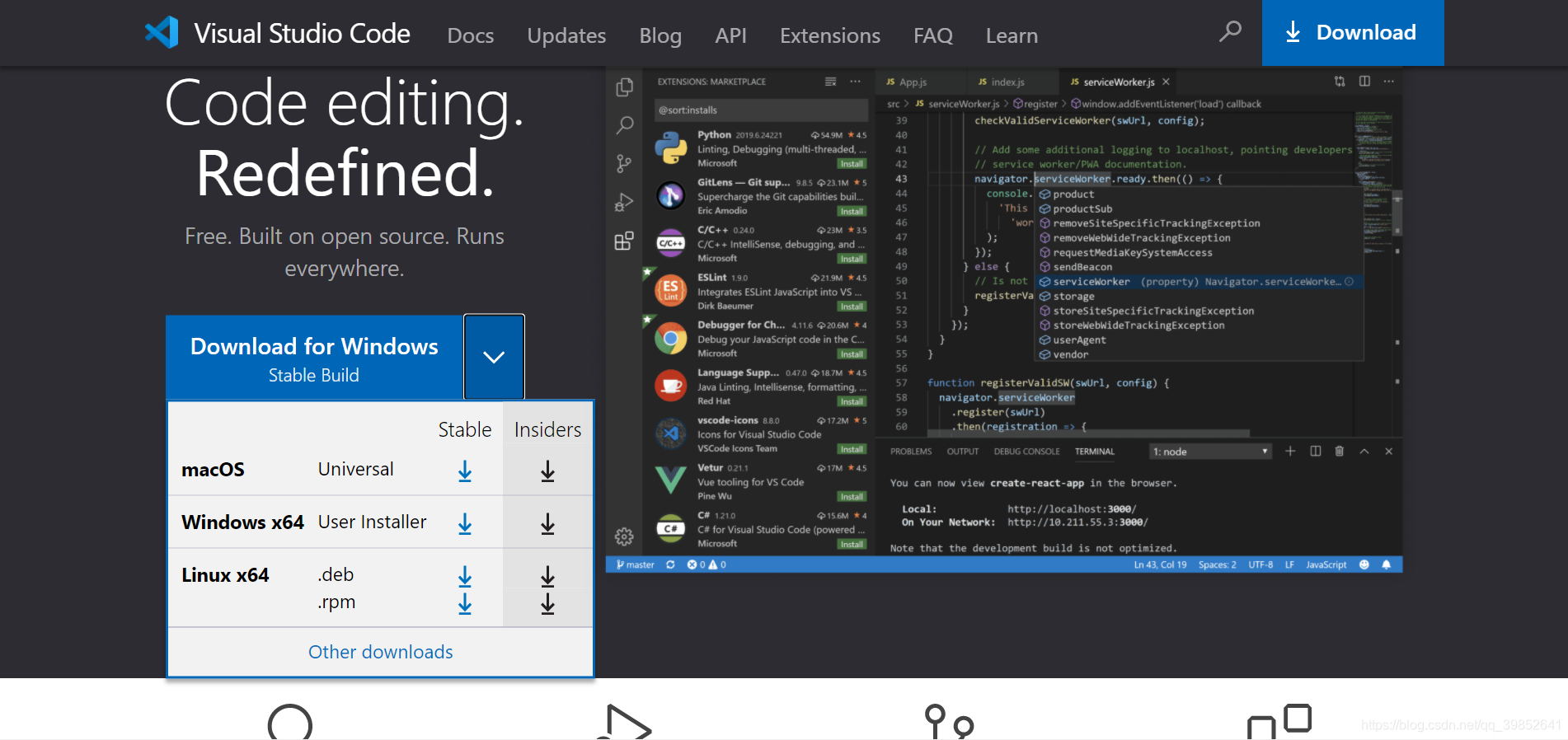This screenshot has height=740, width=1568.
Task: Open Blog in the navigation bar
Action: click(660, 35)
